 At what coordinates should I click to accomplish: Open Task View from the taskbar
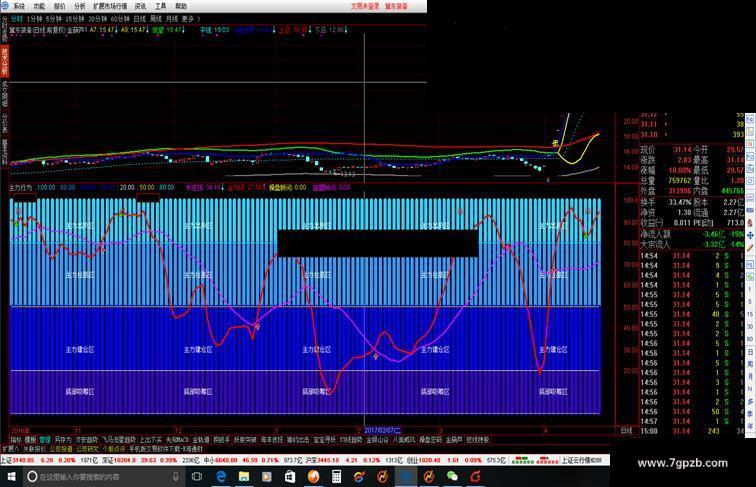click(197, 477)
